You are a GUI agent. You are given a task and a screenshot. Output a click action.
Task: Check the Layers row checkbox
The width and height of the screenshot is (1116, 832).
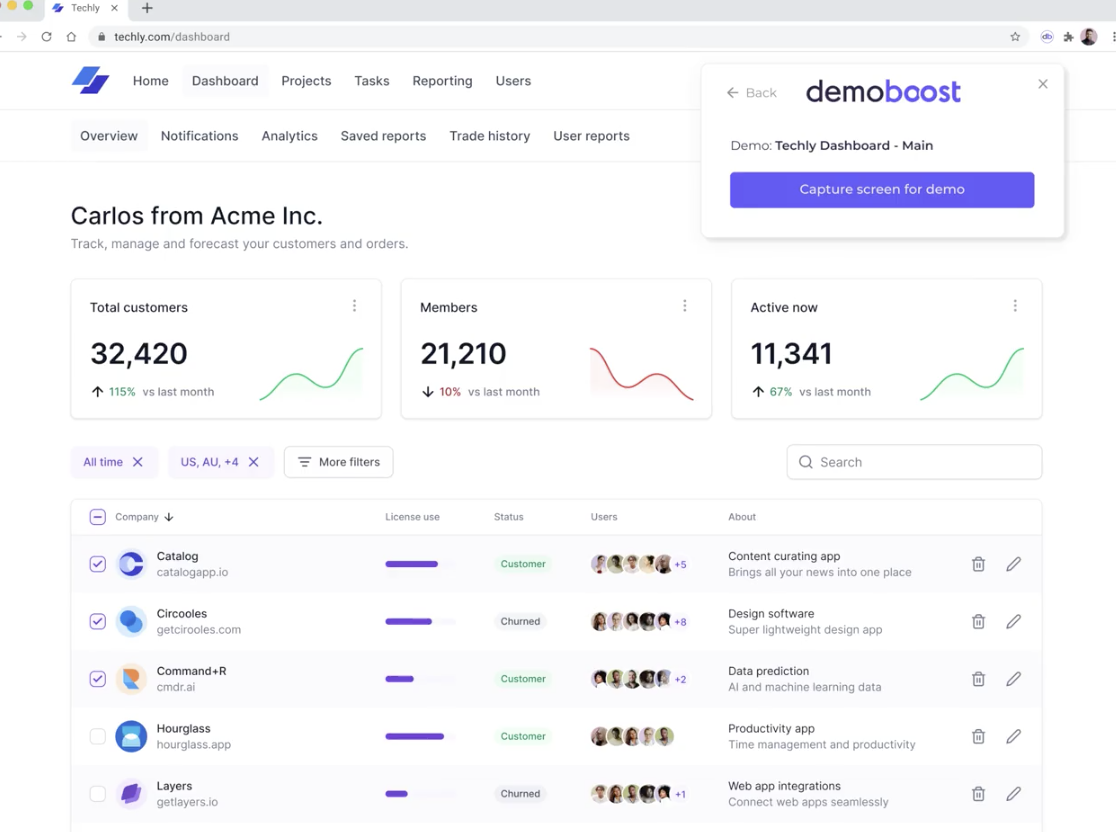(98, 794)
